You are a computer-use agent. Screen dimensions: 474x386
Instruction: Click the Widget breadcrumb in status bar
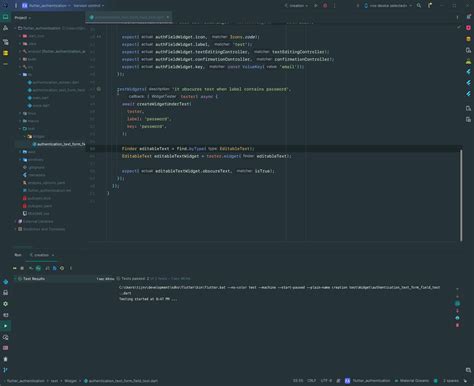tap(70, 381)
